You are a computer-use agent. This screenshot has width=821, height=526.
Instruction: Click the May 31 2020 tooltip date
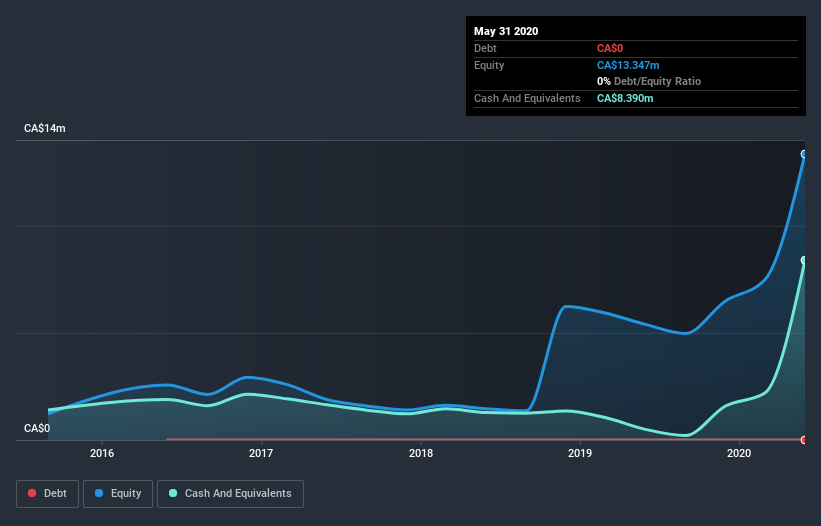506,31
